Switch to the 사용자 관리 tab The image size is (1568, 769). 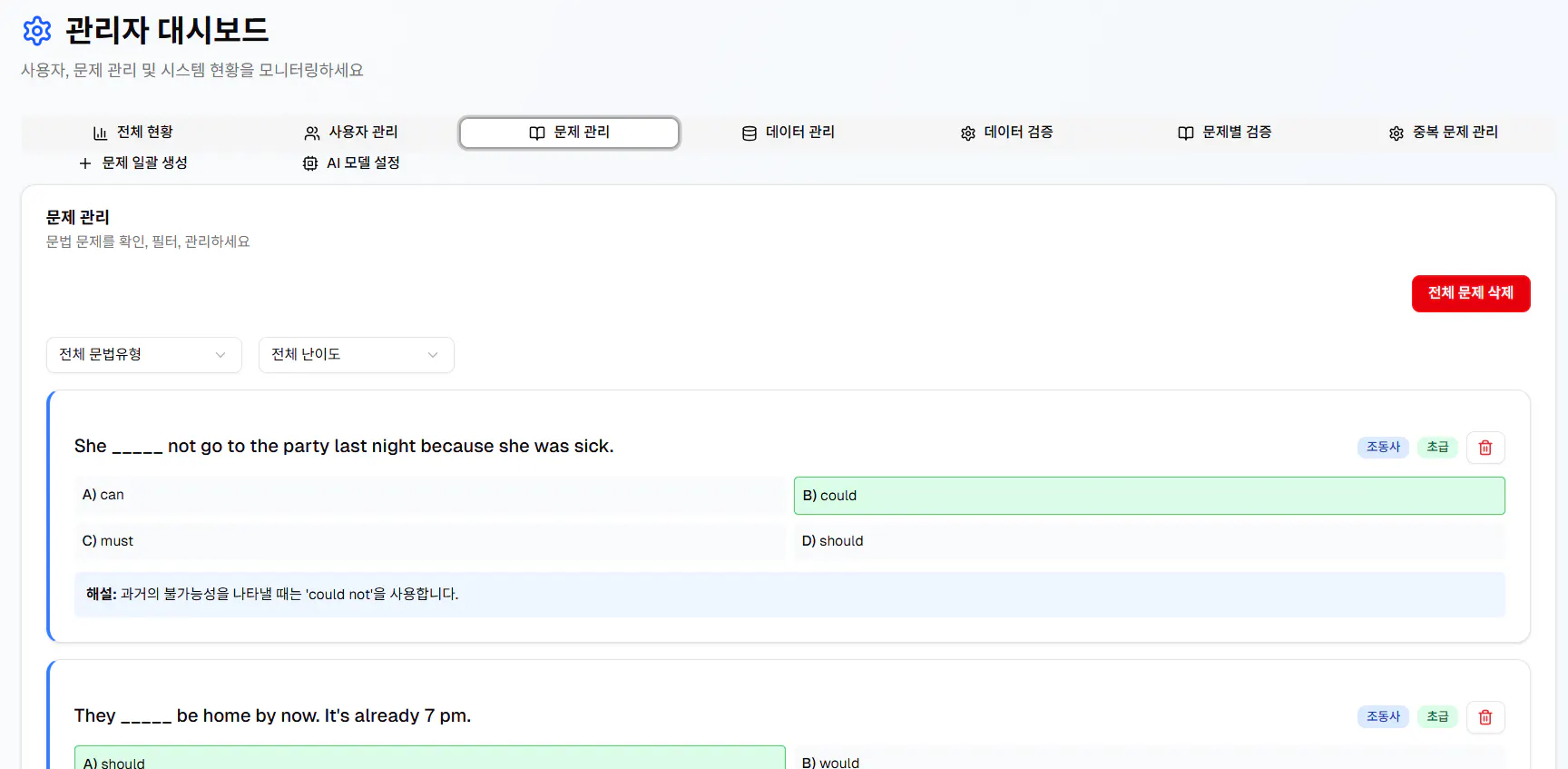(x=351, y=133)
